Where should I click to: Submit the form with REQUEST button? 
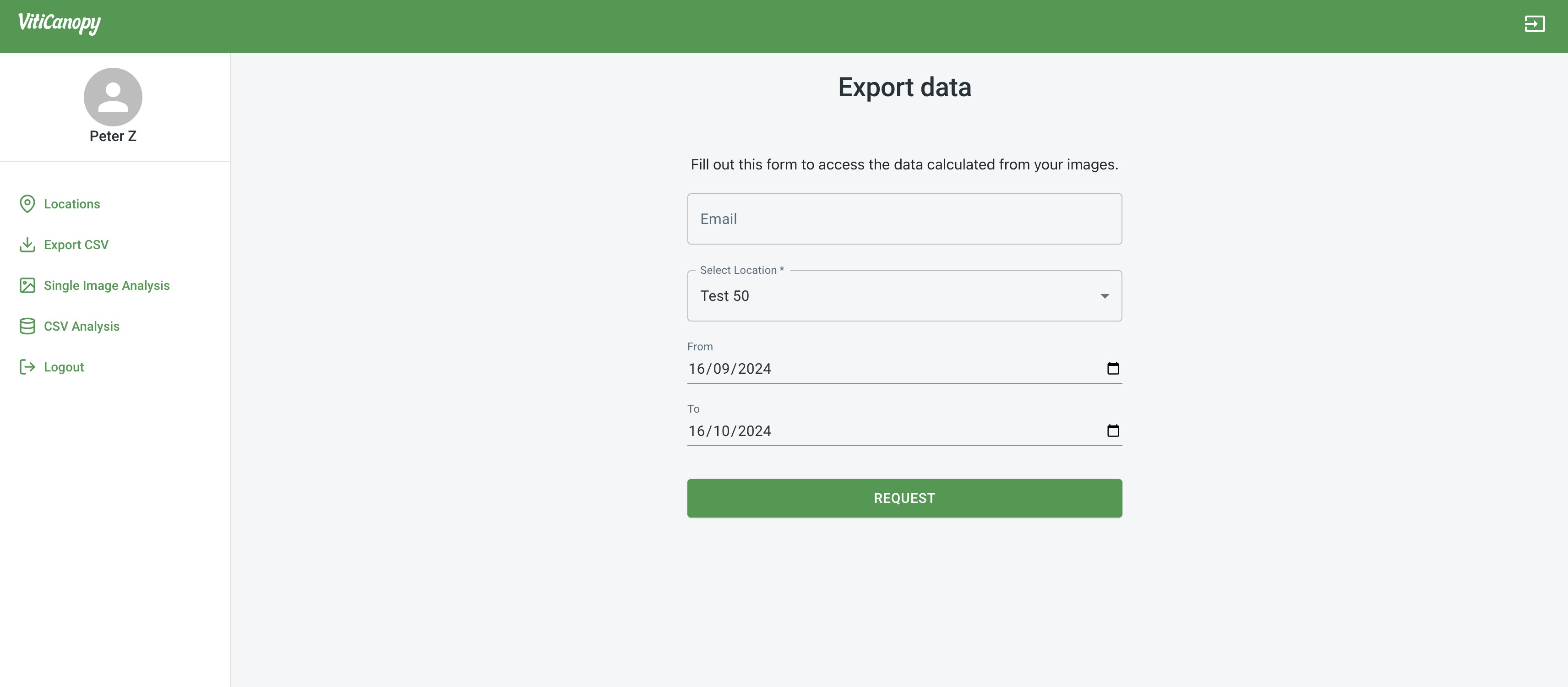904,498
